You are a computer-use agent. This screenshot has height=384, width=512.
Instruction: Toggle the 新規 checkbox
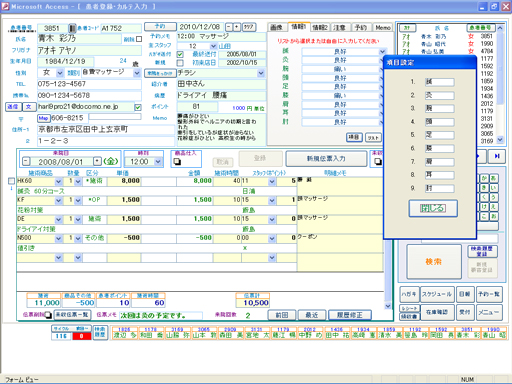coord(180,63)
